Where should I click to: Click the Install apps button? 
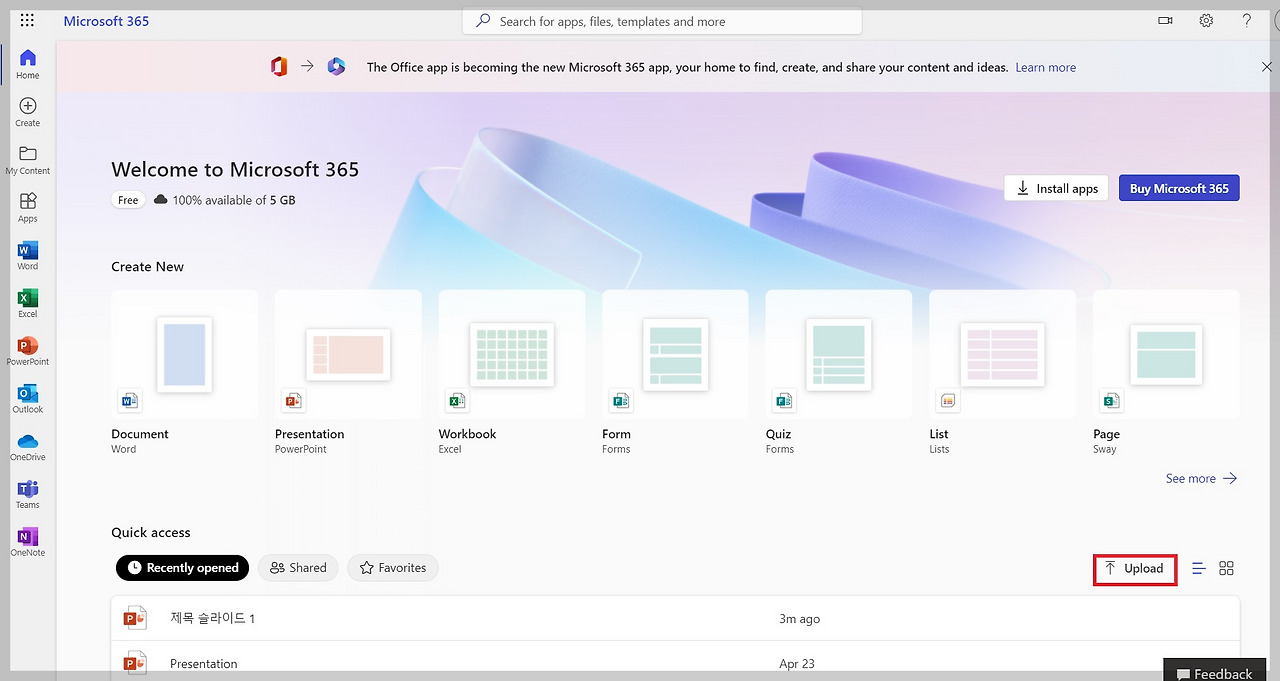1056,188
